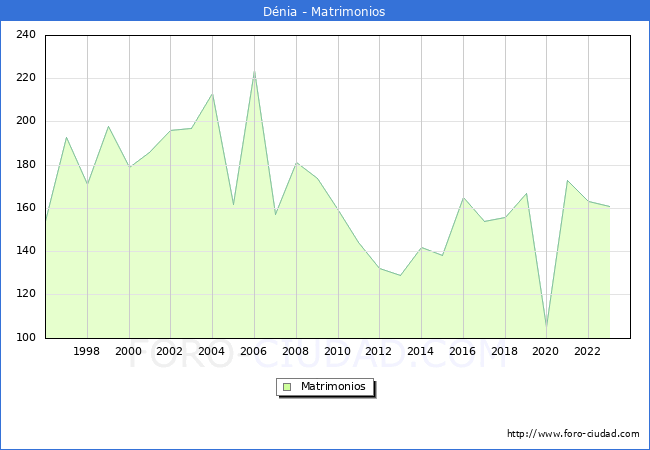Click the Matrimonios legend label
The image size is (650, 450).
[334, 387]
